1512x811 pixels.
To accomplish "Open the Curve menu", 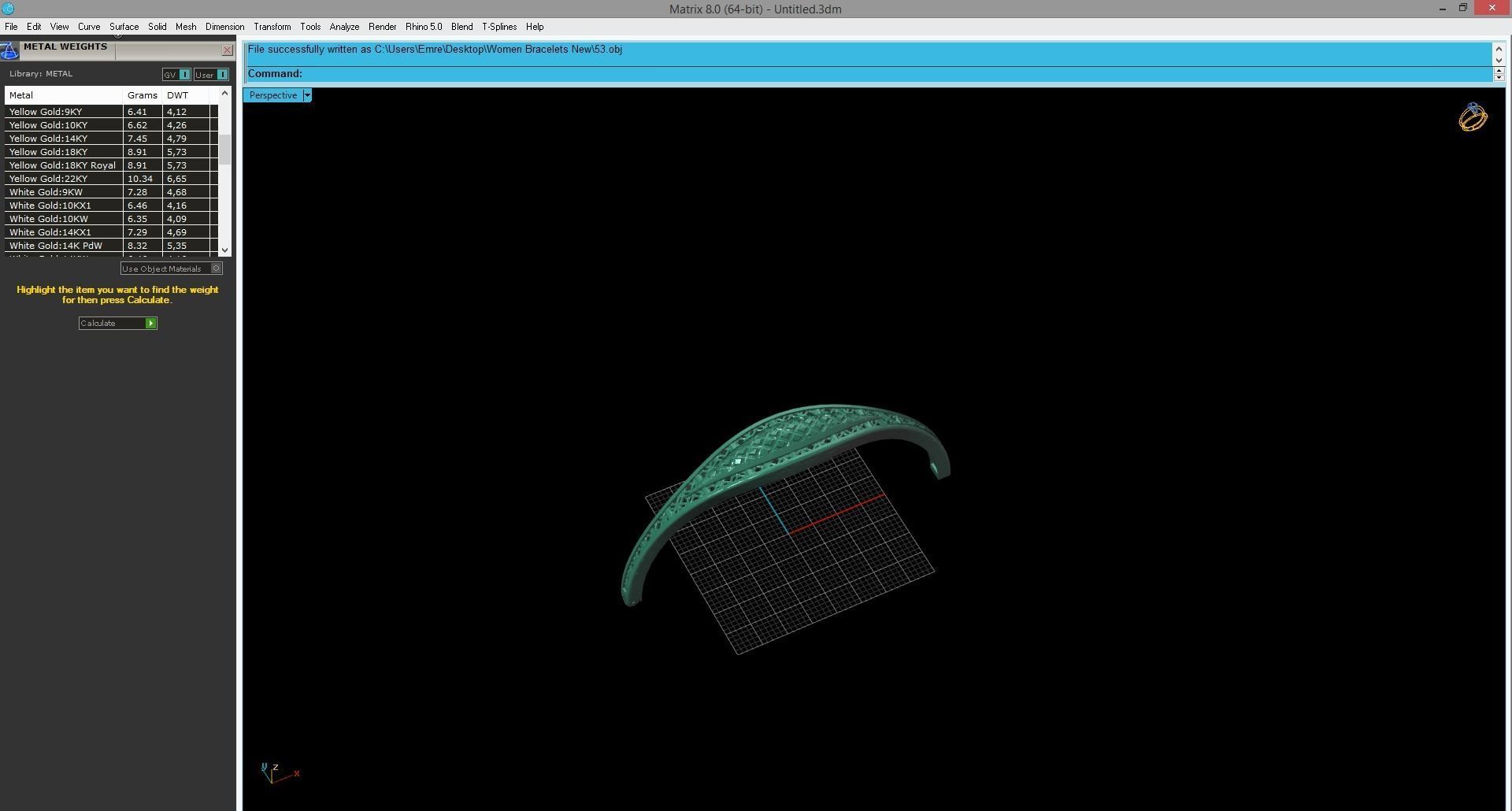I will 89,27.
